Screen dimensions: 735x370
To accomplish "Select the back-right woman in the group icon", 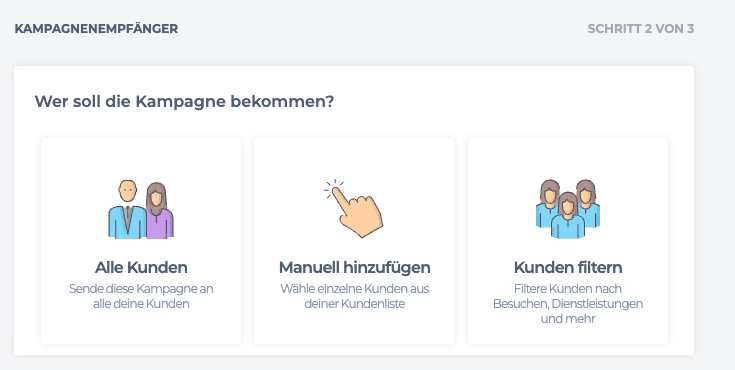I will pyautogui.click(x=588, y=203).
